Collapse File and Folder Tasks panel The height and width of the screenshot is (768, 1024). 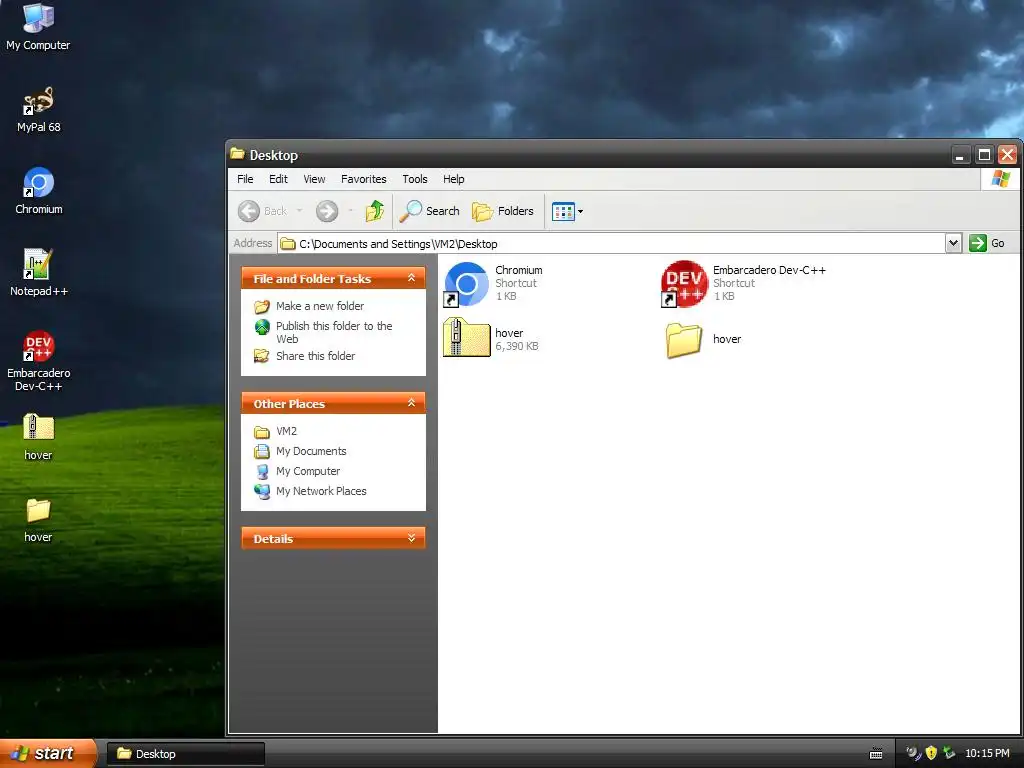(411, 278)
